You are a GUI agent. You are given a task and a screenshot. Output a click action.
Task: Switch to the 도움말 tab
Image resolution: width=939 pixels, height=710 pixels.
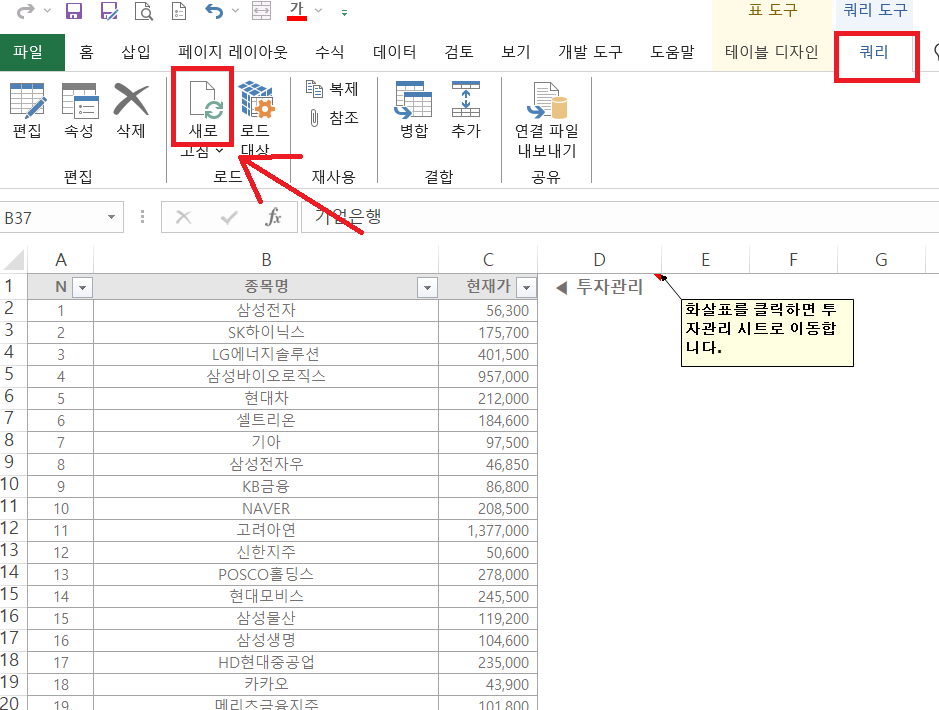673,52
